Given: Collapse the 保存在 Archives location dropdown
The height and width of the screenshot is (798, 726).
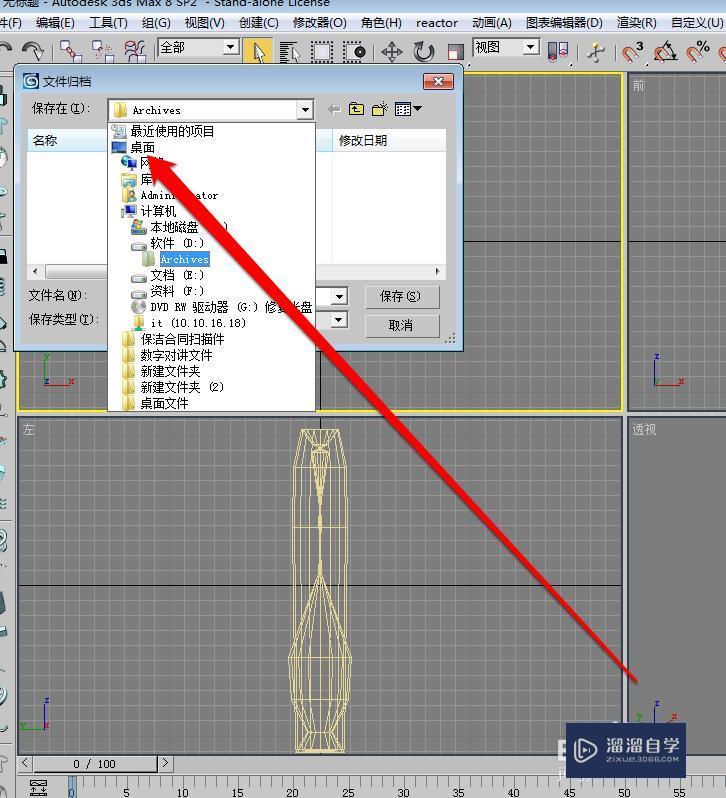Looking at the screenshot, I should click(305, 109).
